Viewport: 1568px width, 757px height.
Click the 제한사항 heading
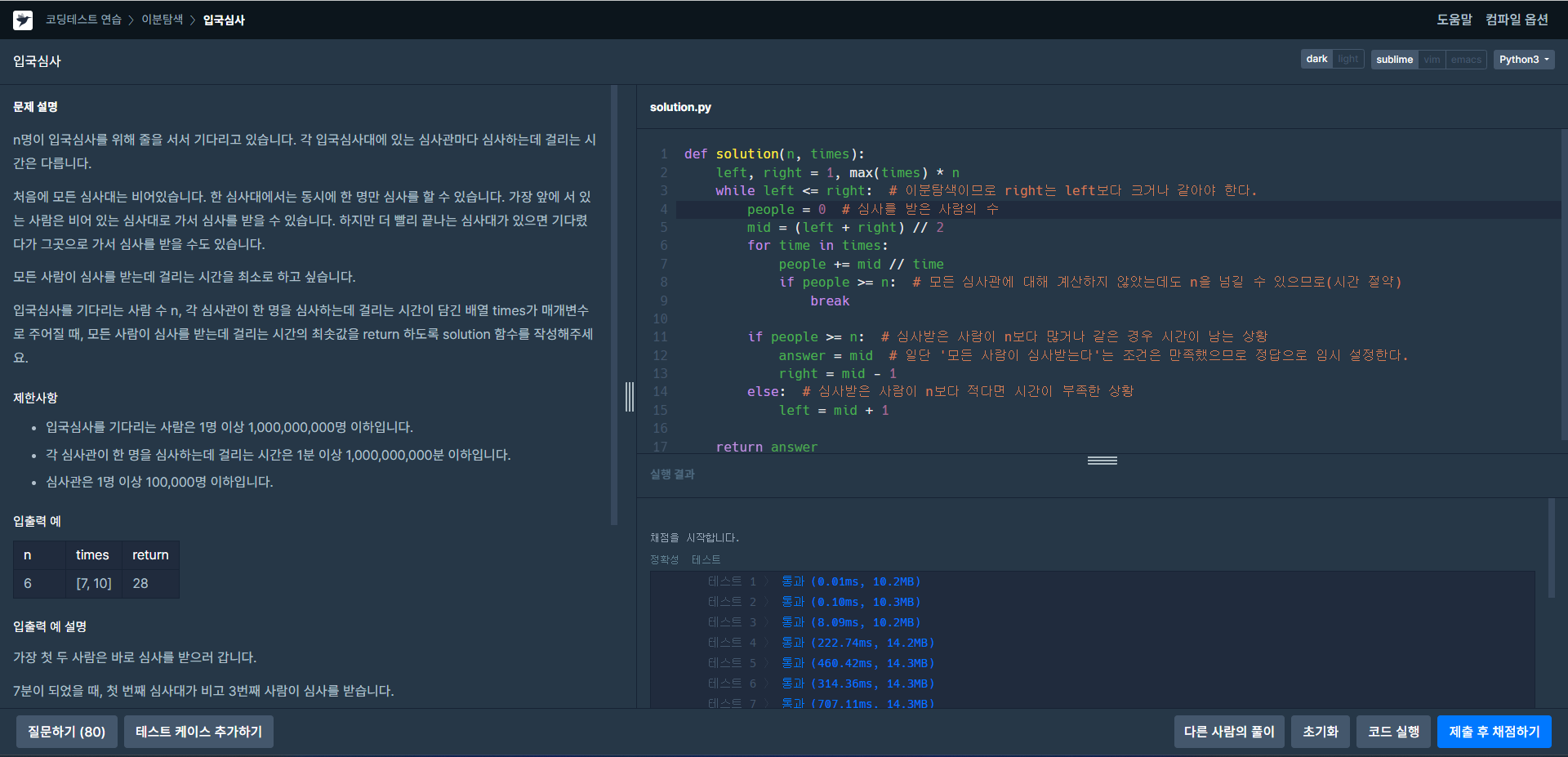pos(35,398)
